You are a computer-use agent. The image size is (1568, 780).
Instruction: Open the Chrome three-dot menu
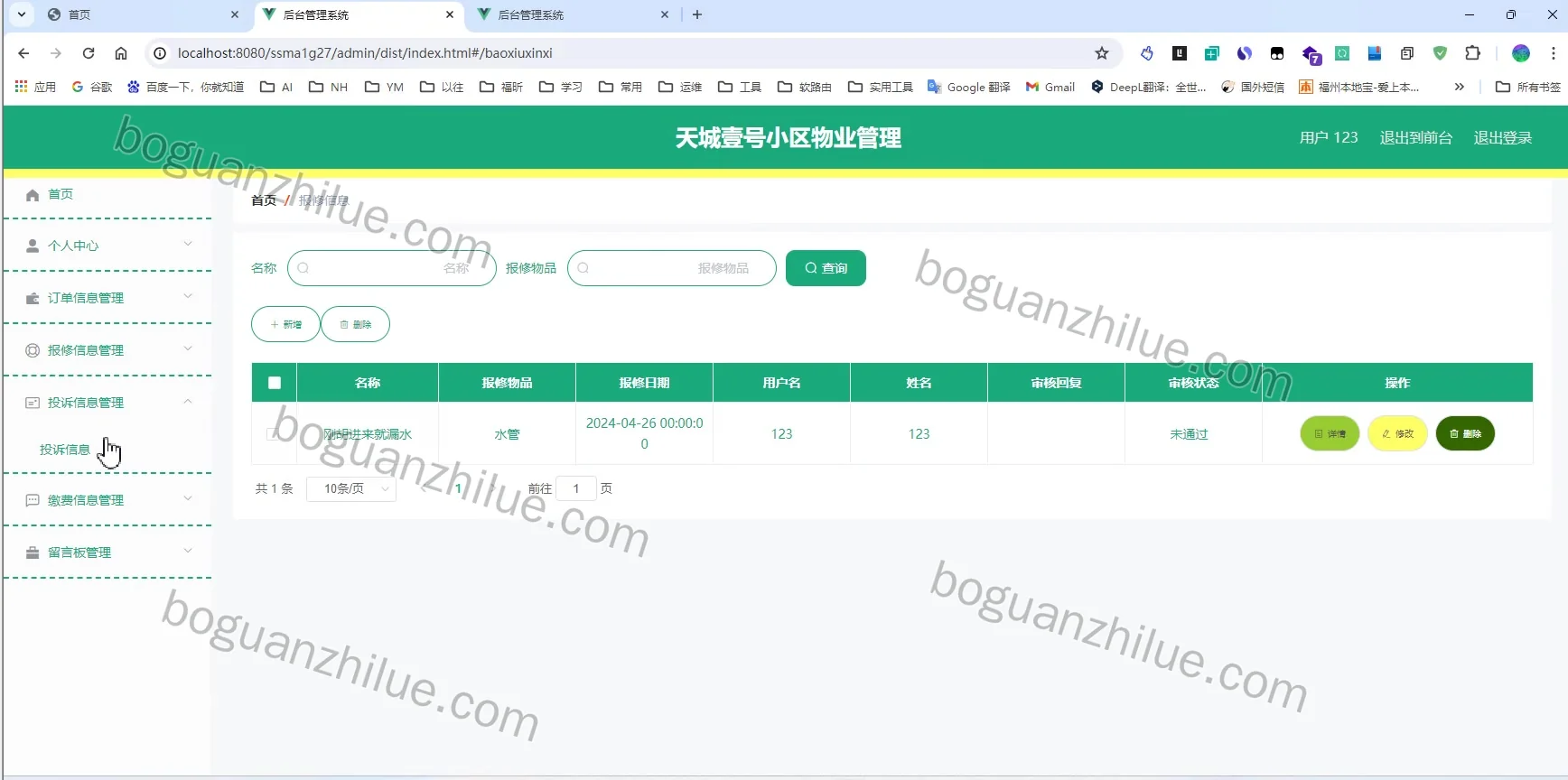point(1554,53)
